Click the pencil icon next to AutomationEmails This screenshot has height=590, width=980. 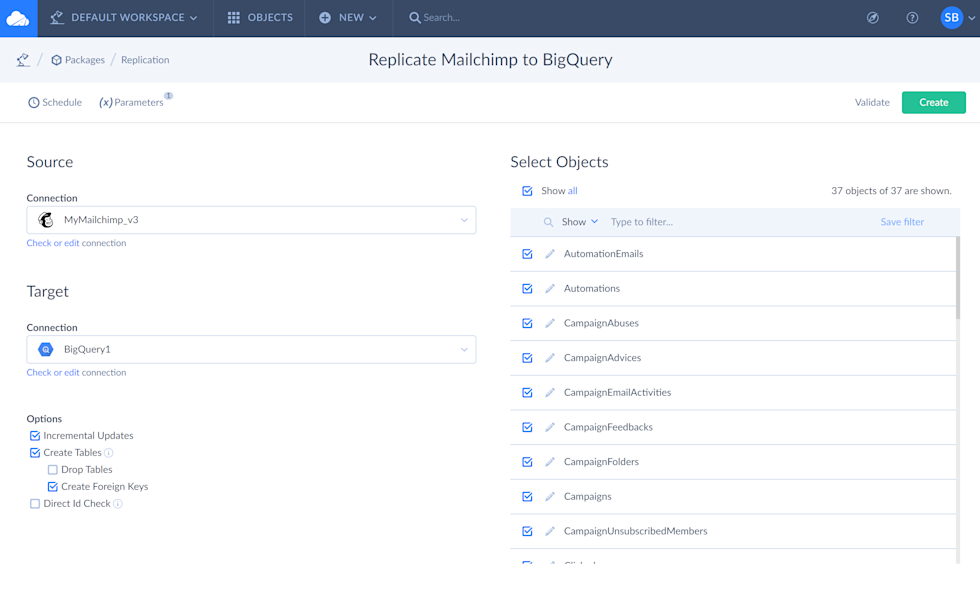pyautogui.click(x=550, y=254)
